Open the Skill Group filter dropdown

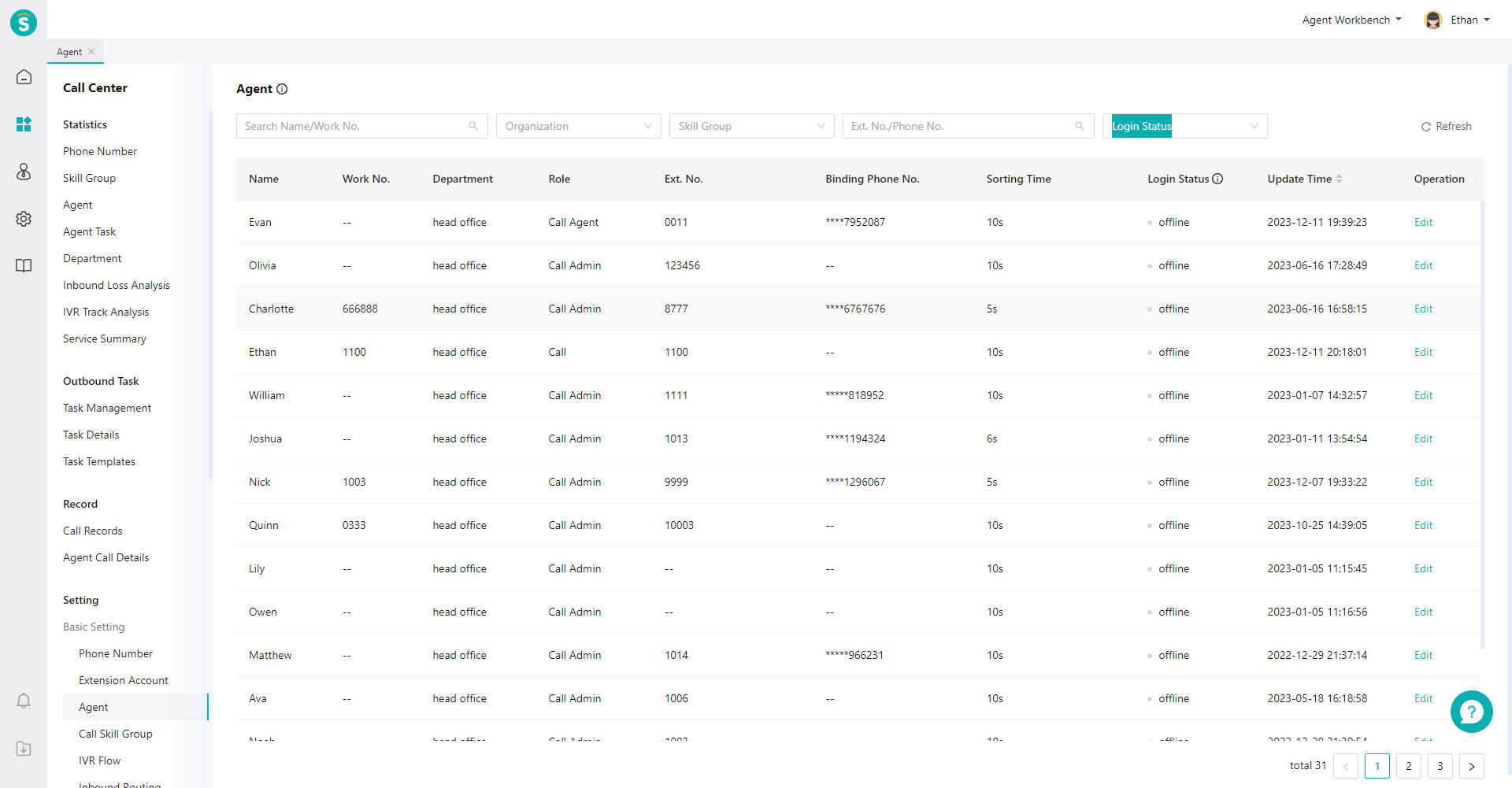pyautogui.click(x=752, y=126)
